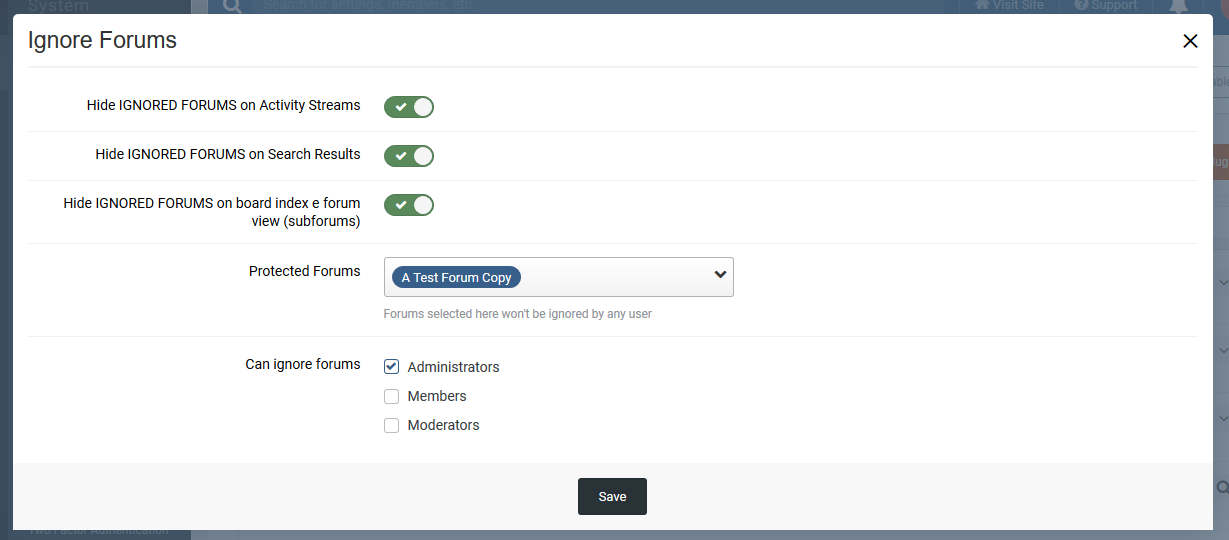Open the Support link in header

pos(1106,5)
